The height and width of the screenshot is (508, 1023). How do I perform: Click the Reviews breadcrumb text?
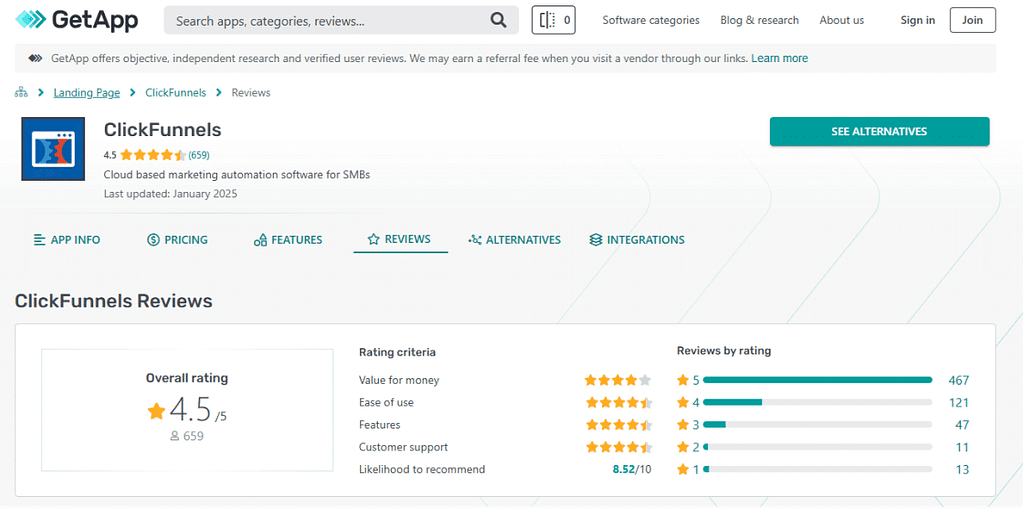click(x=251, y=93)
